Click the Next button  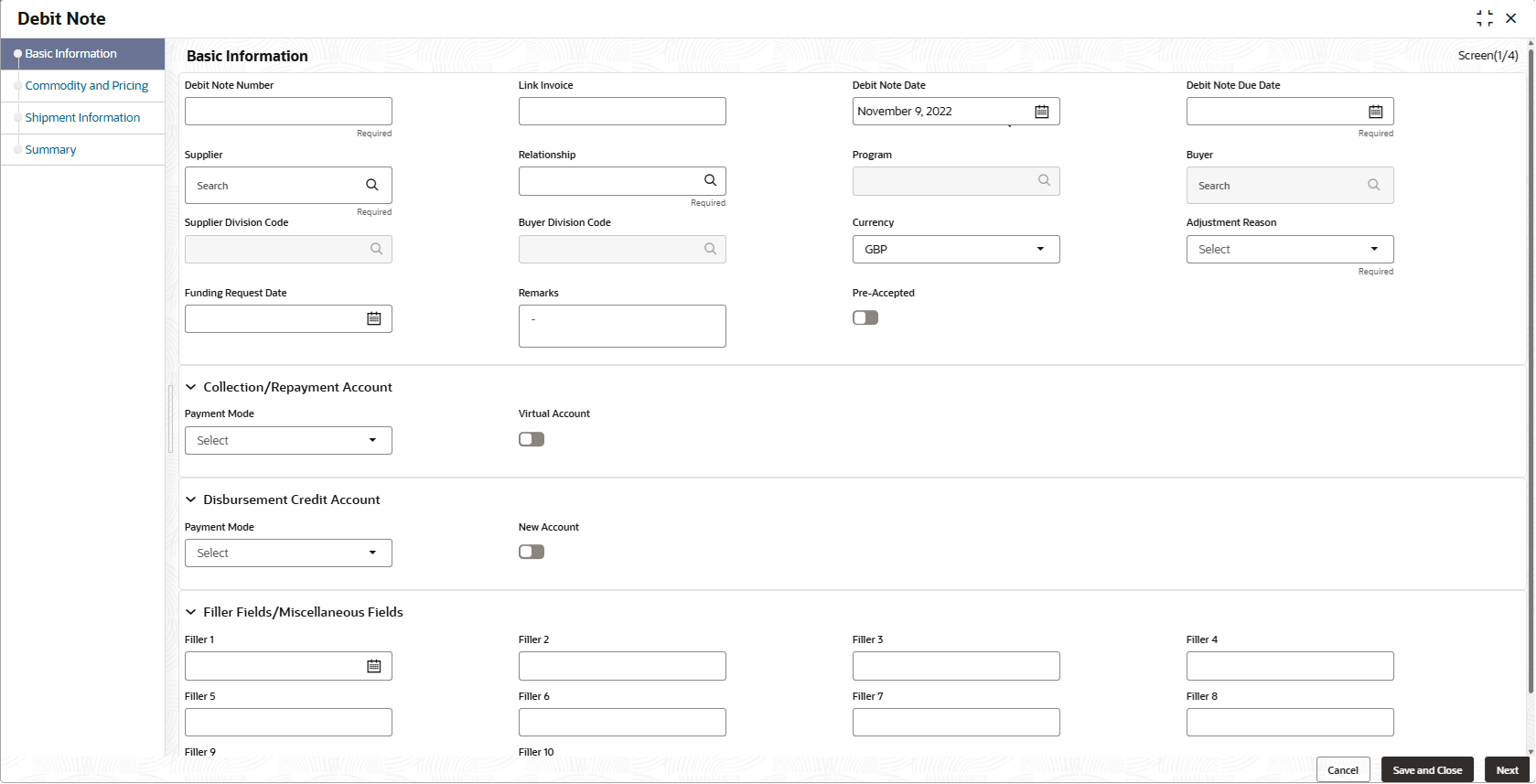[1507, 770]
